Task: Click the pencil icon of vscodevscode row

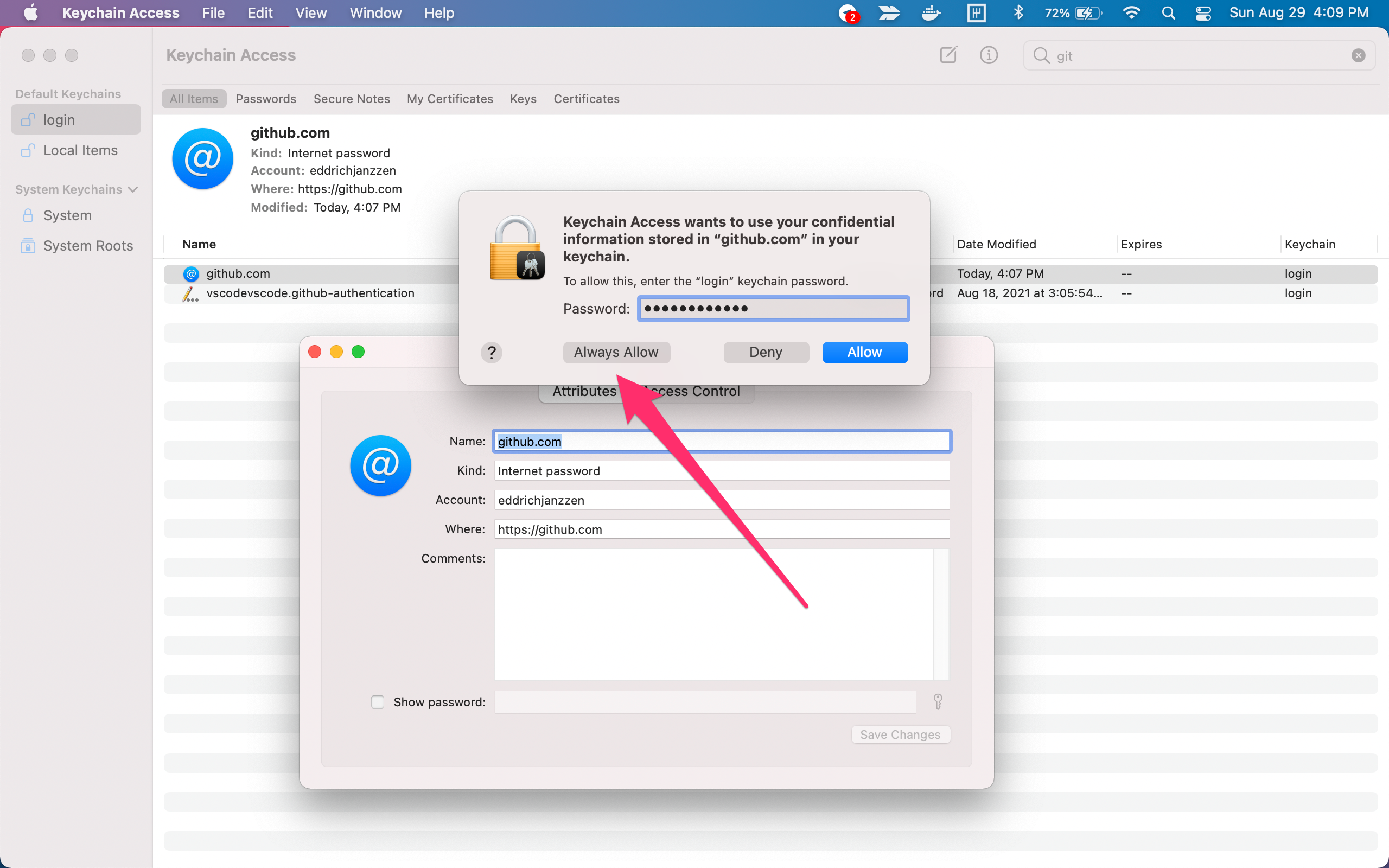Action: pos(190,294)
